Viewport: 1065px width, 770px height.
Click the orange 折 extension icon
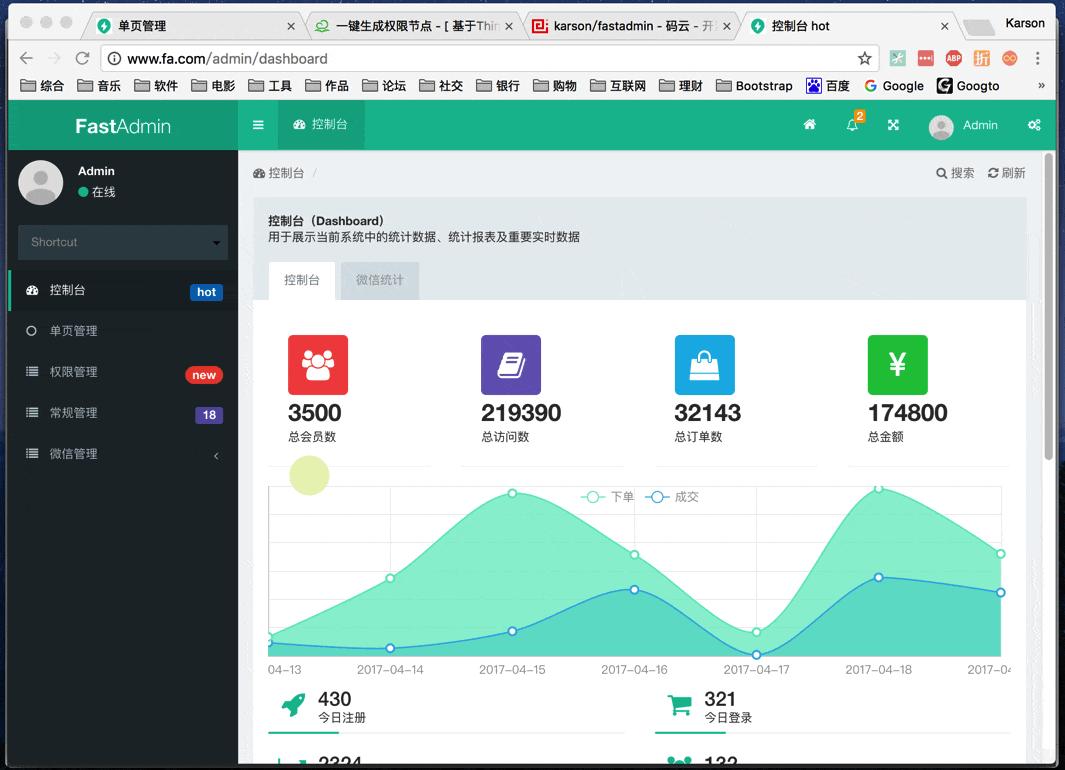(981, 58)
